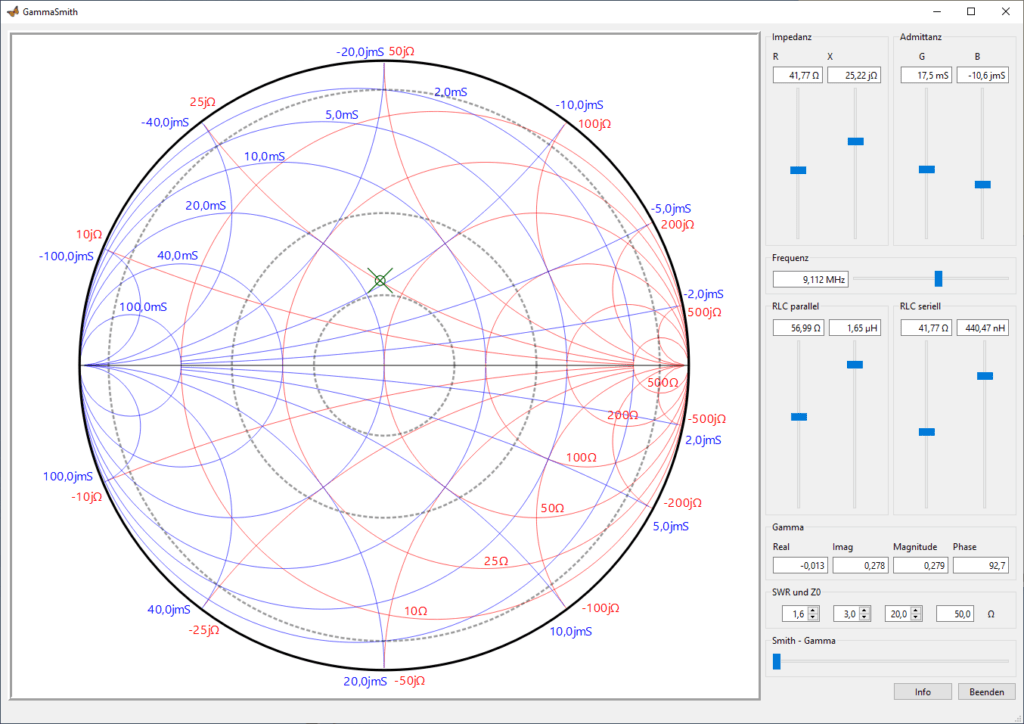Image resolution: width=1024 pixels, height=724 pixels.
Task: Edit the RLC seriell inductance field 440,47 nH
Action: pos(983,328)
